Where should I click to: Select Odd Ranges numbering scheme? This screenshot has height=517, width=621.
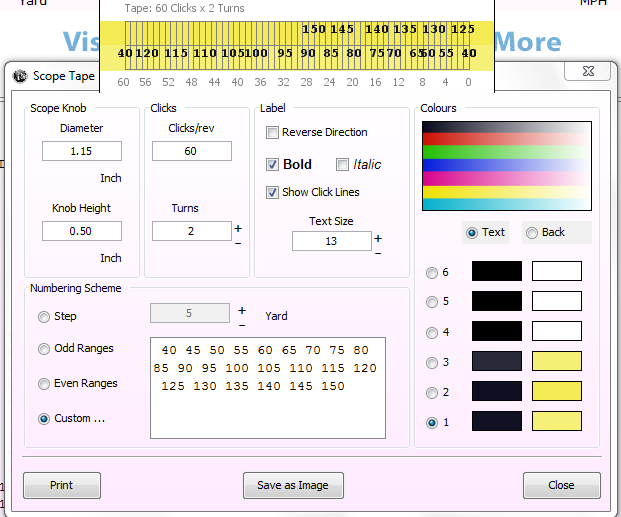click(44, 349)
